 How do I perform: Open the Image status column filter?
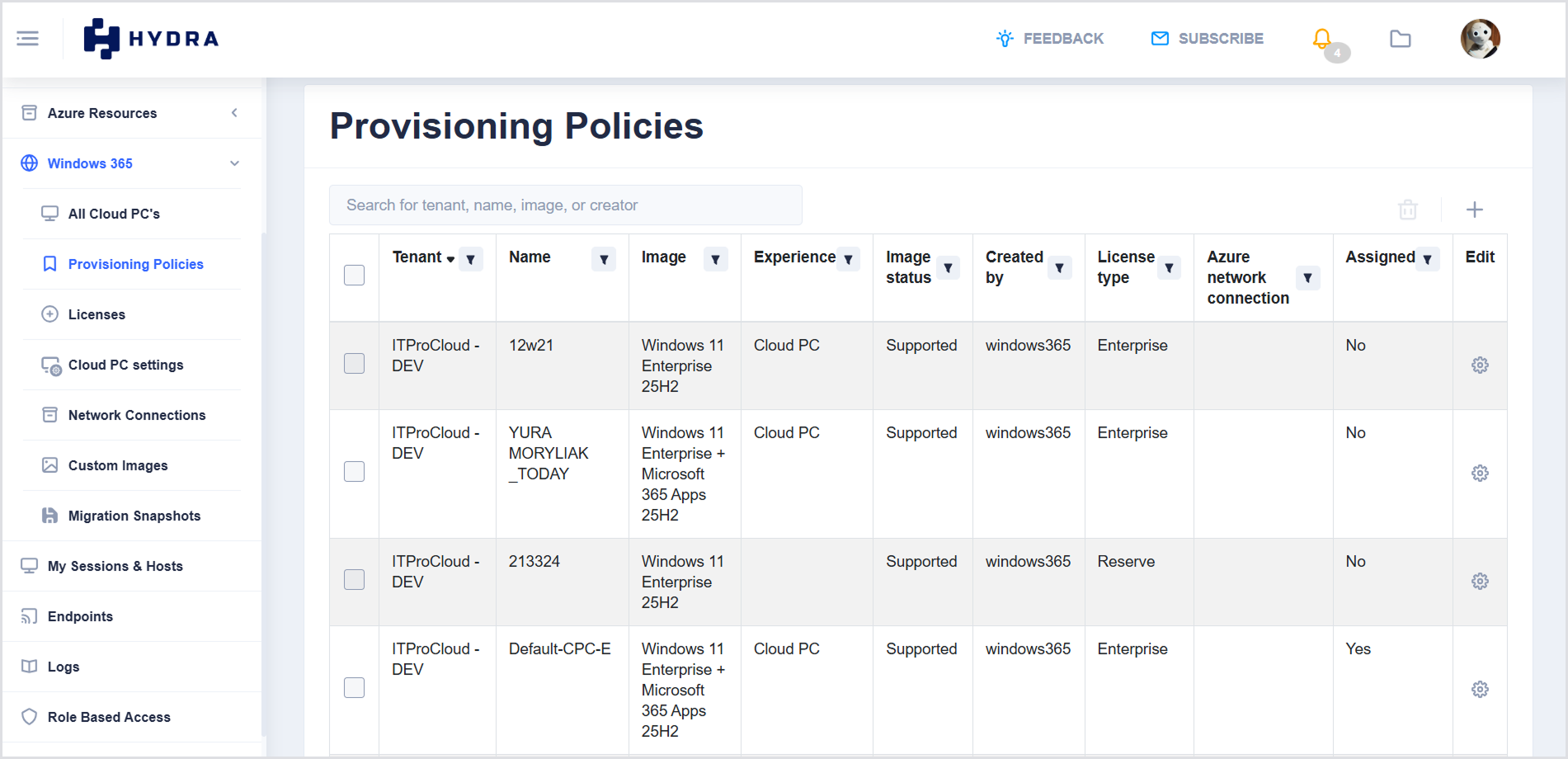(948, 268)
